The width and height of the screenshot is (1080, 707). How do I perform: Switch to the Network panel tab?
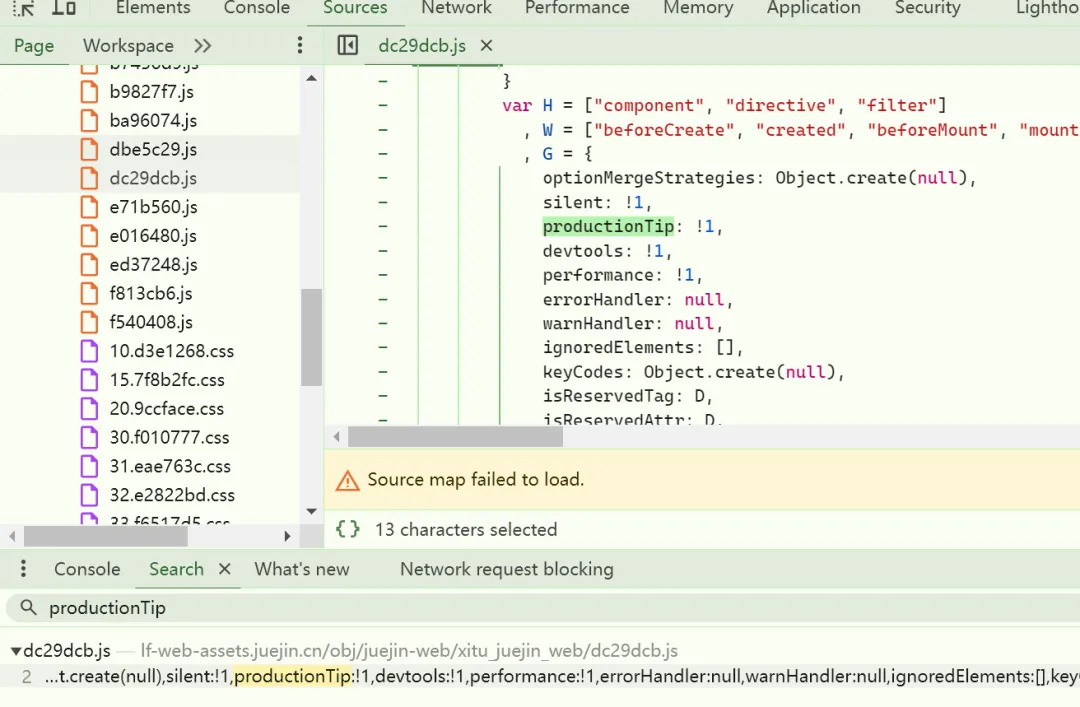[x=456, y=8]
